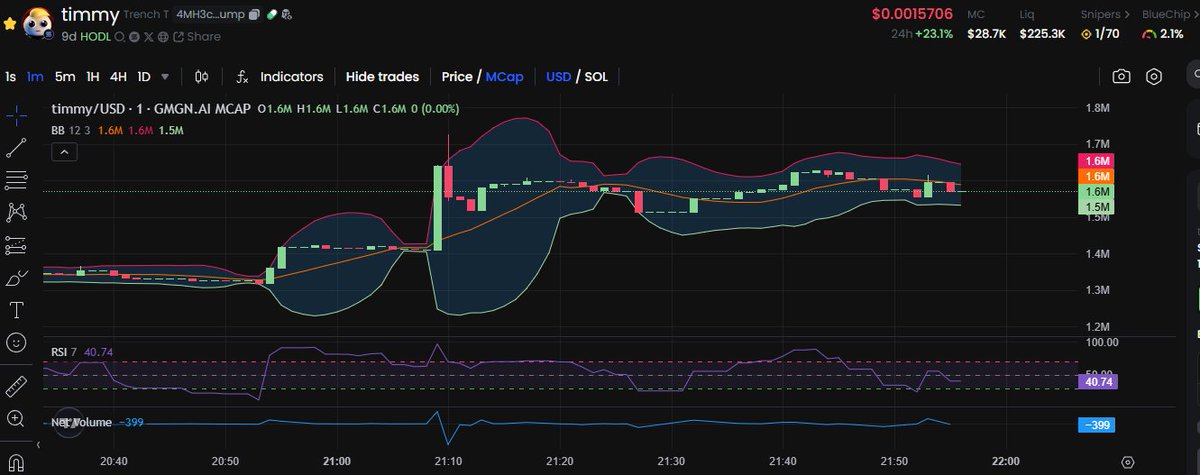Collapse the indicator legend chevron
The width and height of the screenshot is (1200, 475).
(63, 152)
